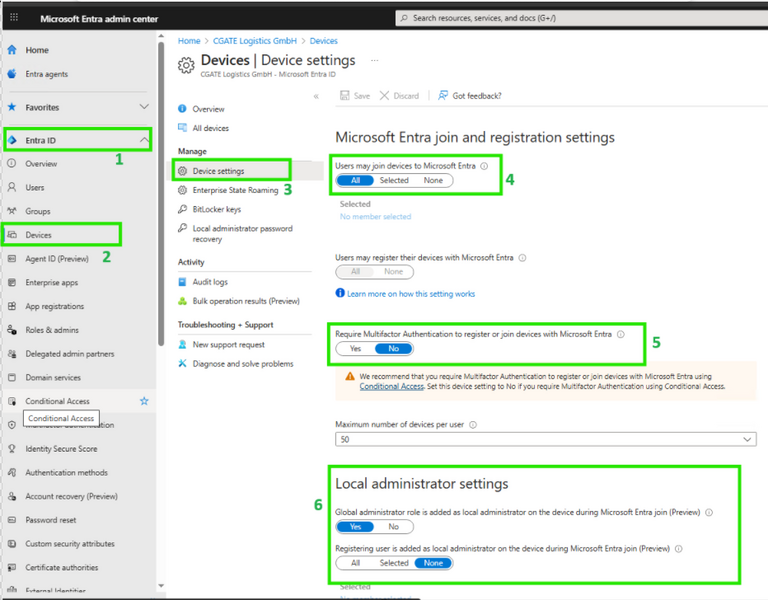Click the Home icon in sidebar
768x600 pixels.
coord(12,50)
